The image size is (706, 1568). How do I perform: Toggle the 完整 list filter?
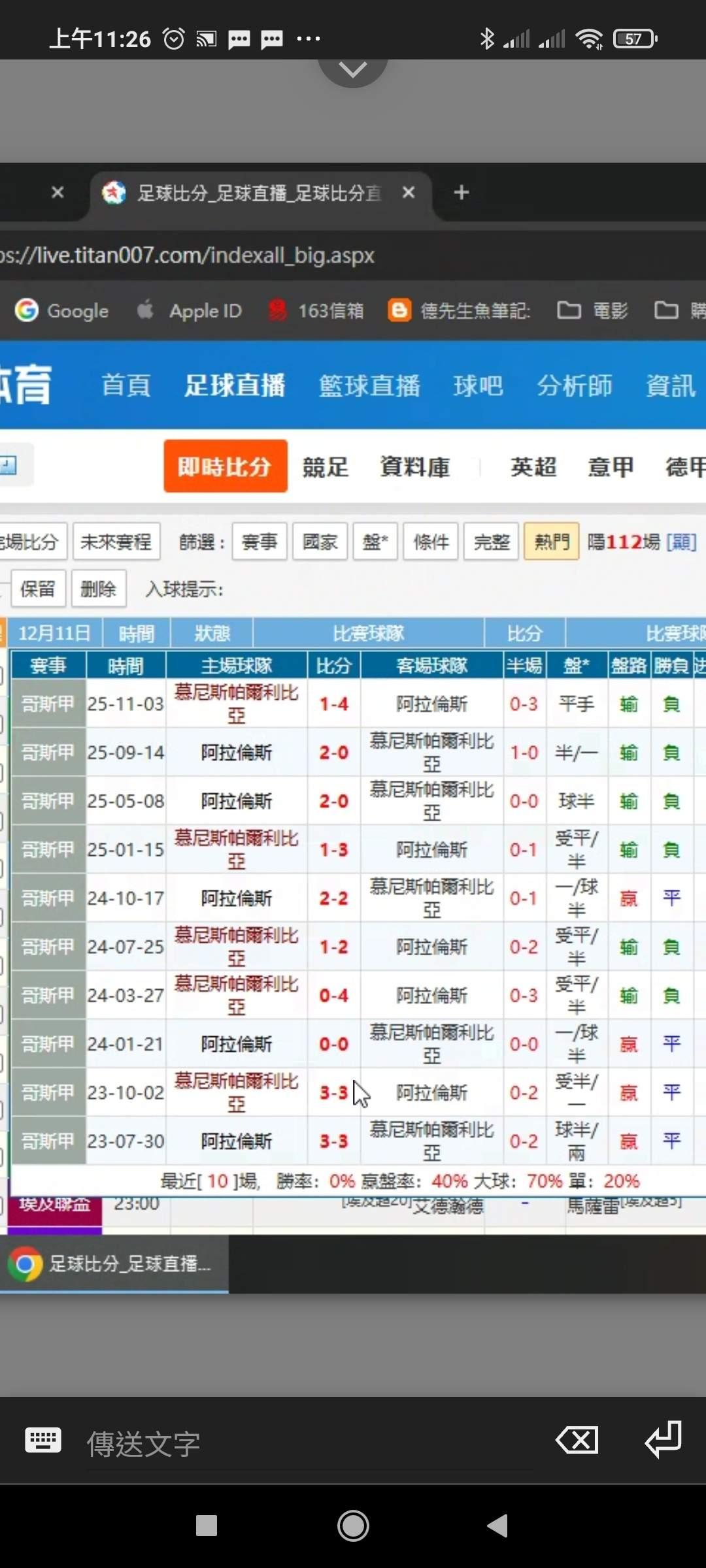tap(491, 542)
